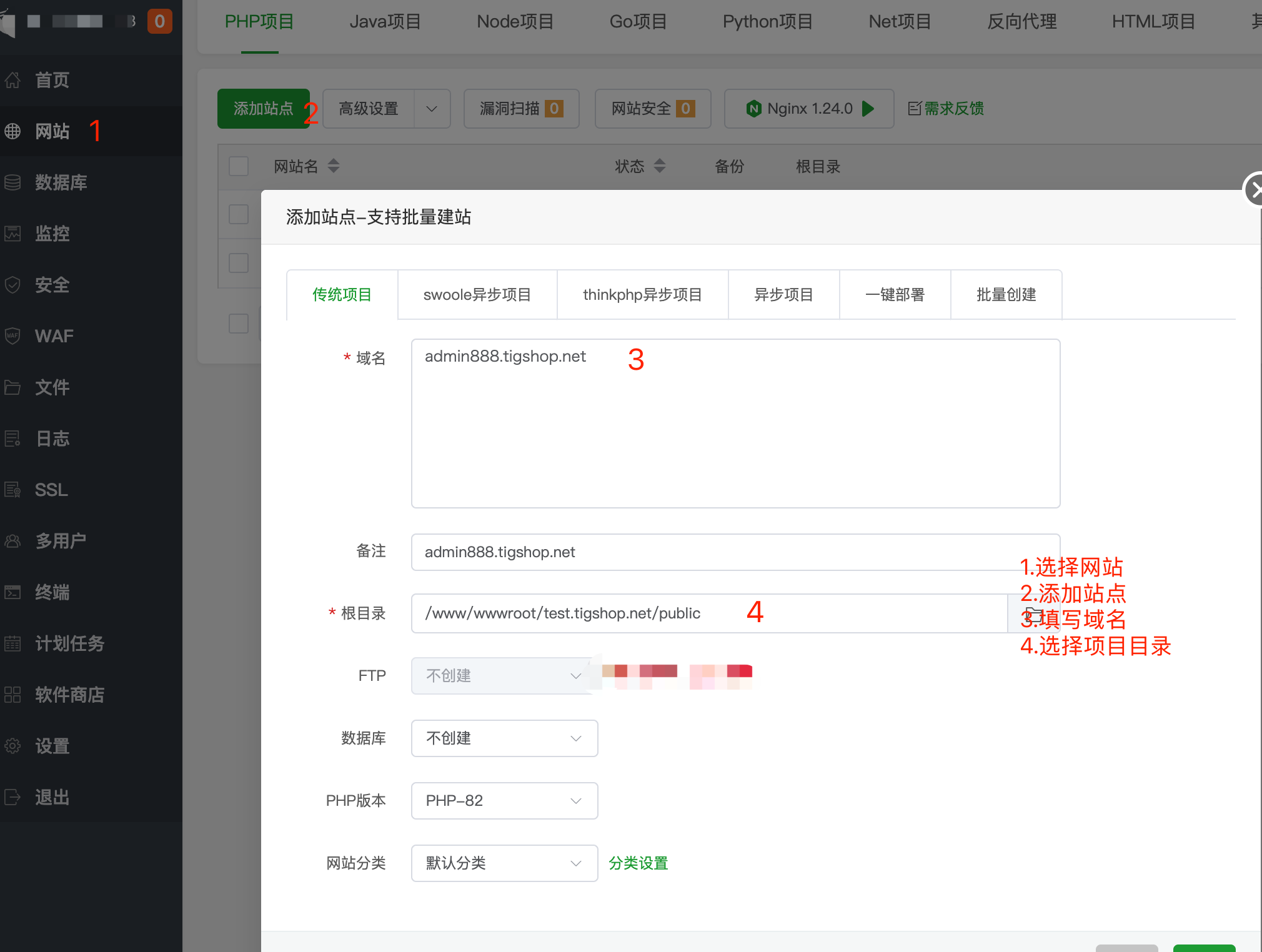Select the 异步项目 tab
The height and width of the screenshot is (952, 1262).
[x=784, y=295]
